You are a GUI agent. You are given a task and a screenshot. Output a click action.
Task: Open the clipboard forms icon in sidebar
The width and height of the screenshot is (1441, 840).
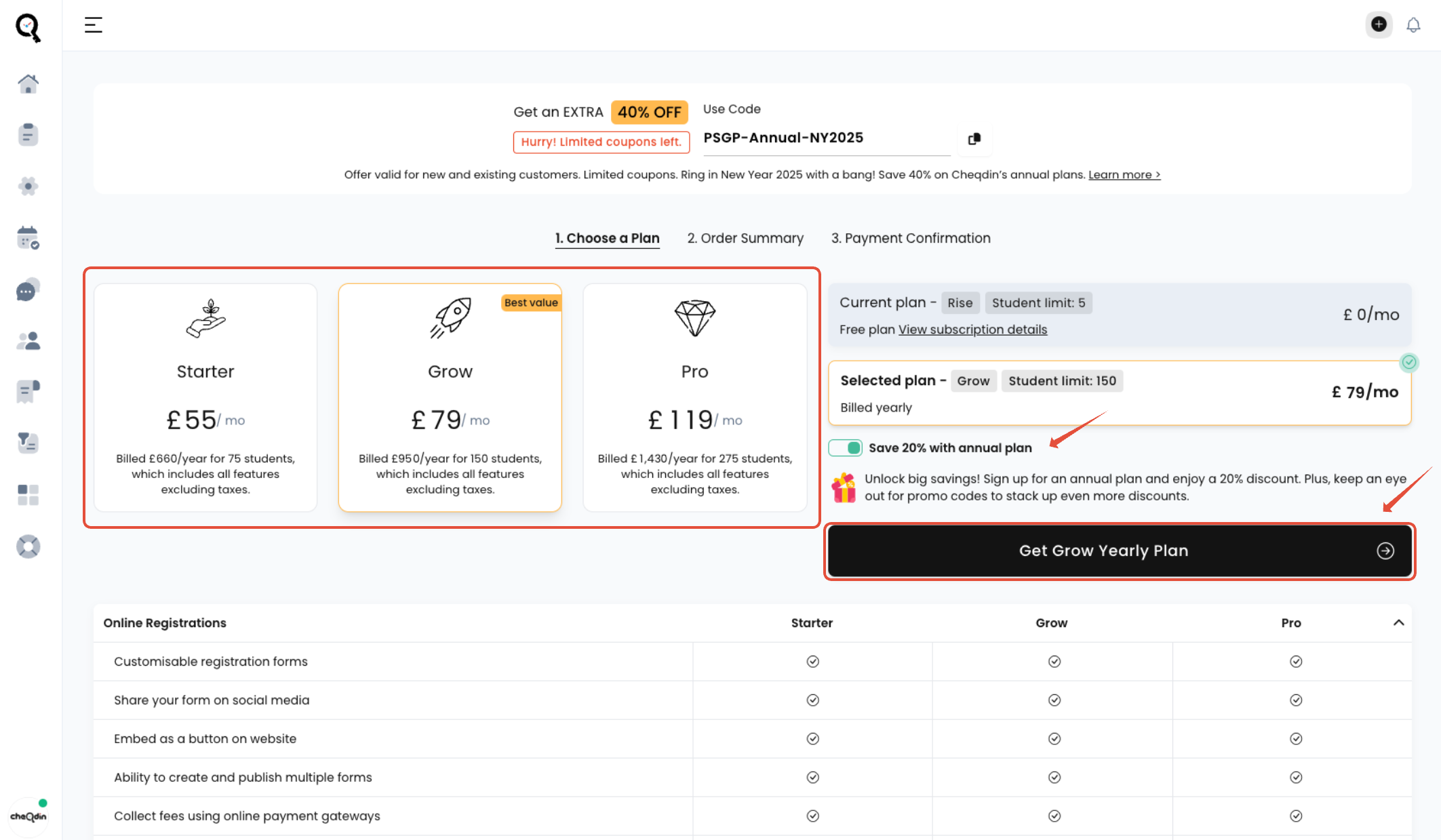28,134
